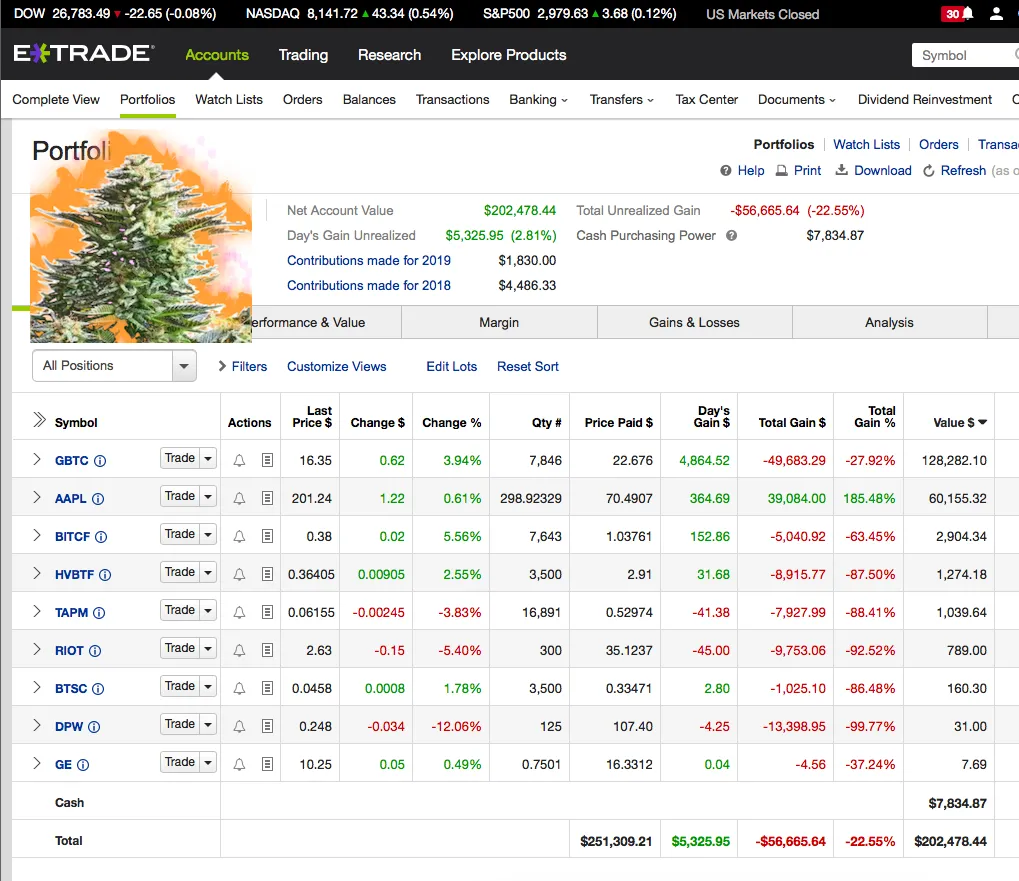Open Contributions made for 2018 link
This screenshot has width=1019, height=881.
368,285
